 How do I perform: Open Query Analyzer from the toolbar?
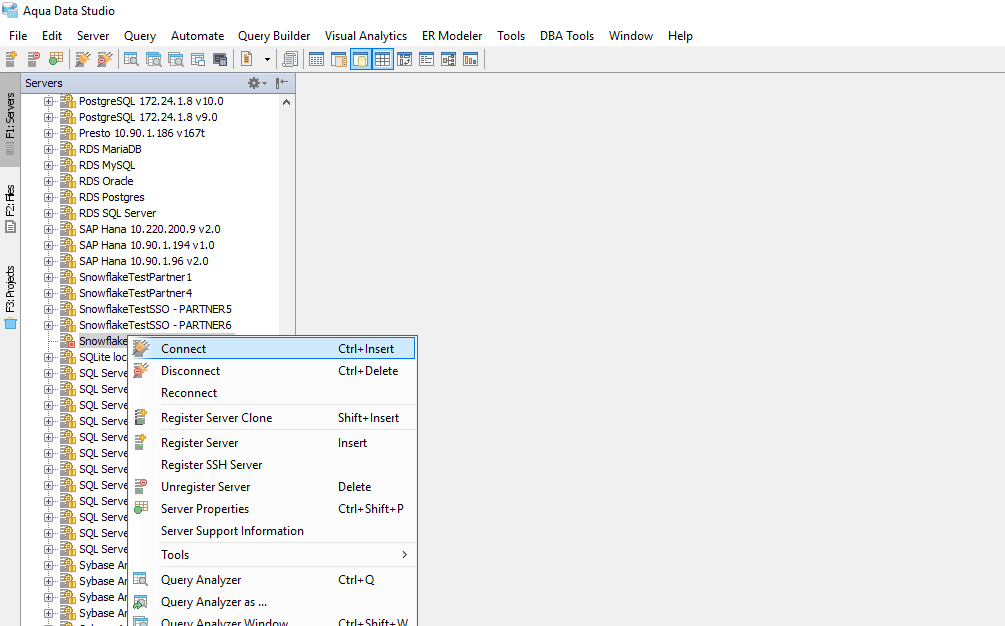[131, 60]
